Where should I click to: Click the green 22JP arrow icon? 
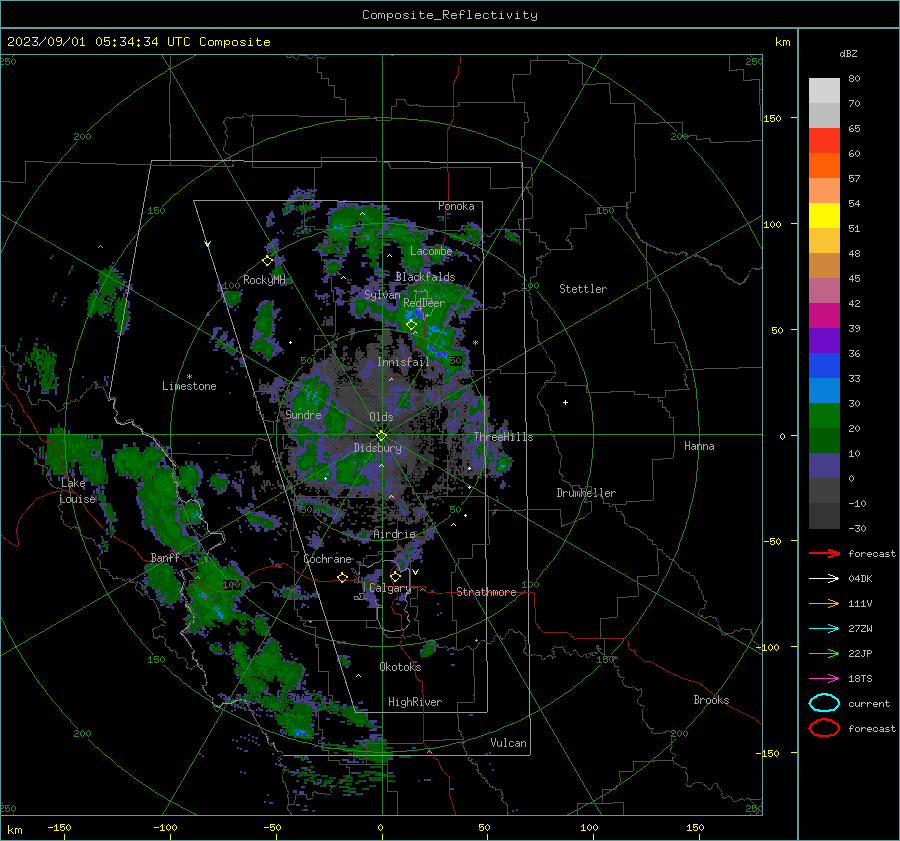(824, 653)
